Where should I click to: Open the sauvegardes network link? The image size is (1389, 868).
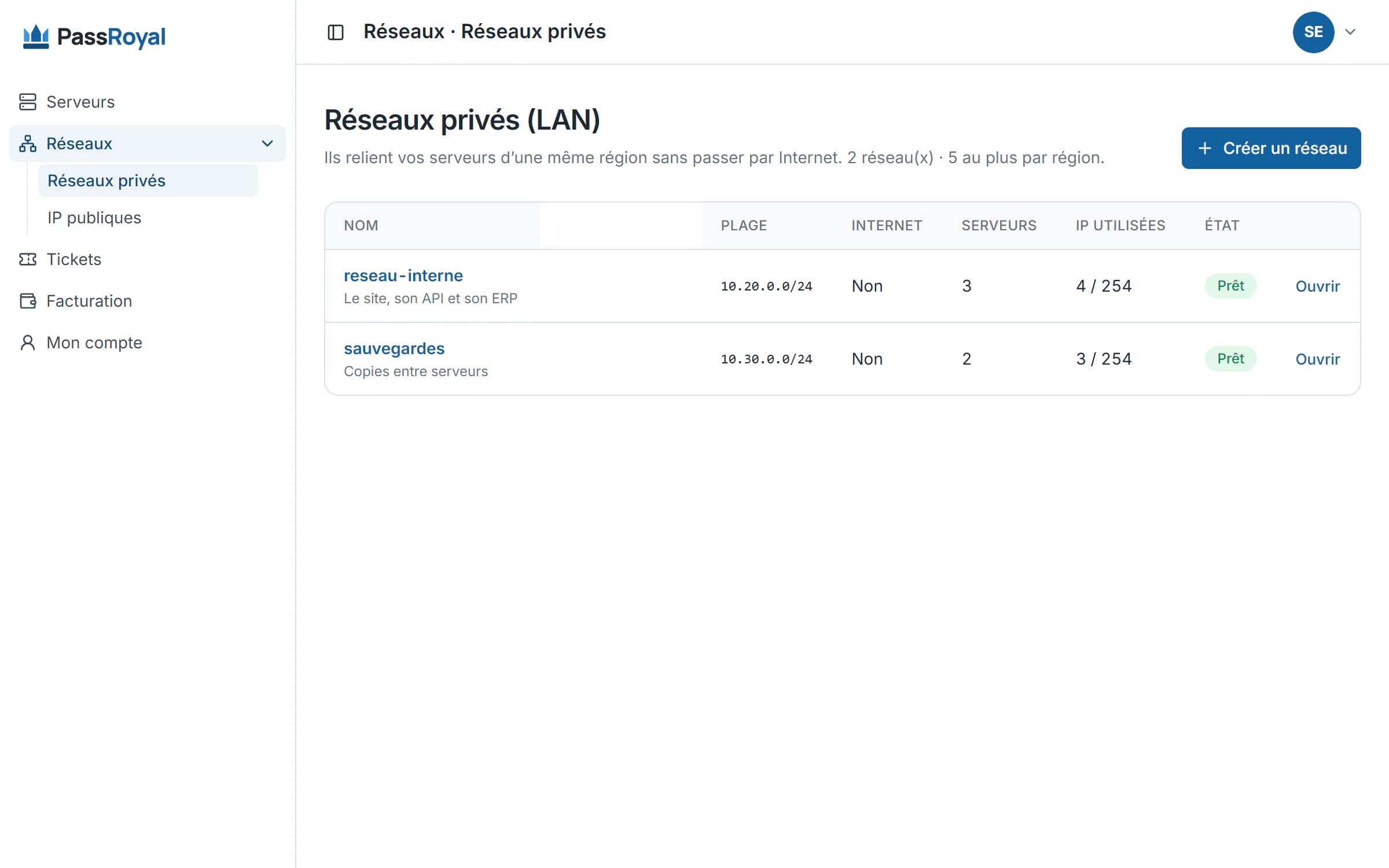[394, 348]
